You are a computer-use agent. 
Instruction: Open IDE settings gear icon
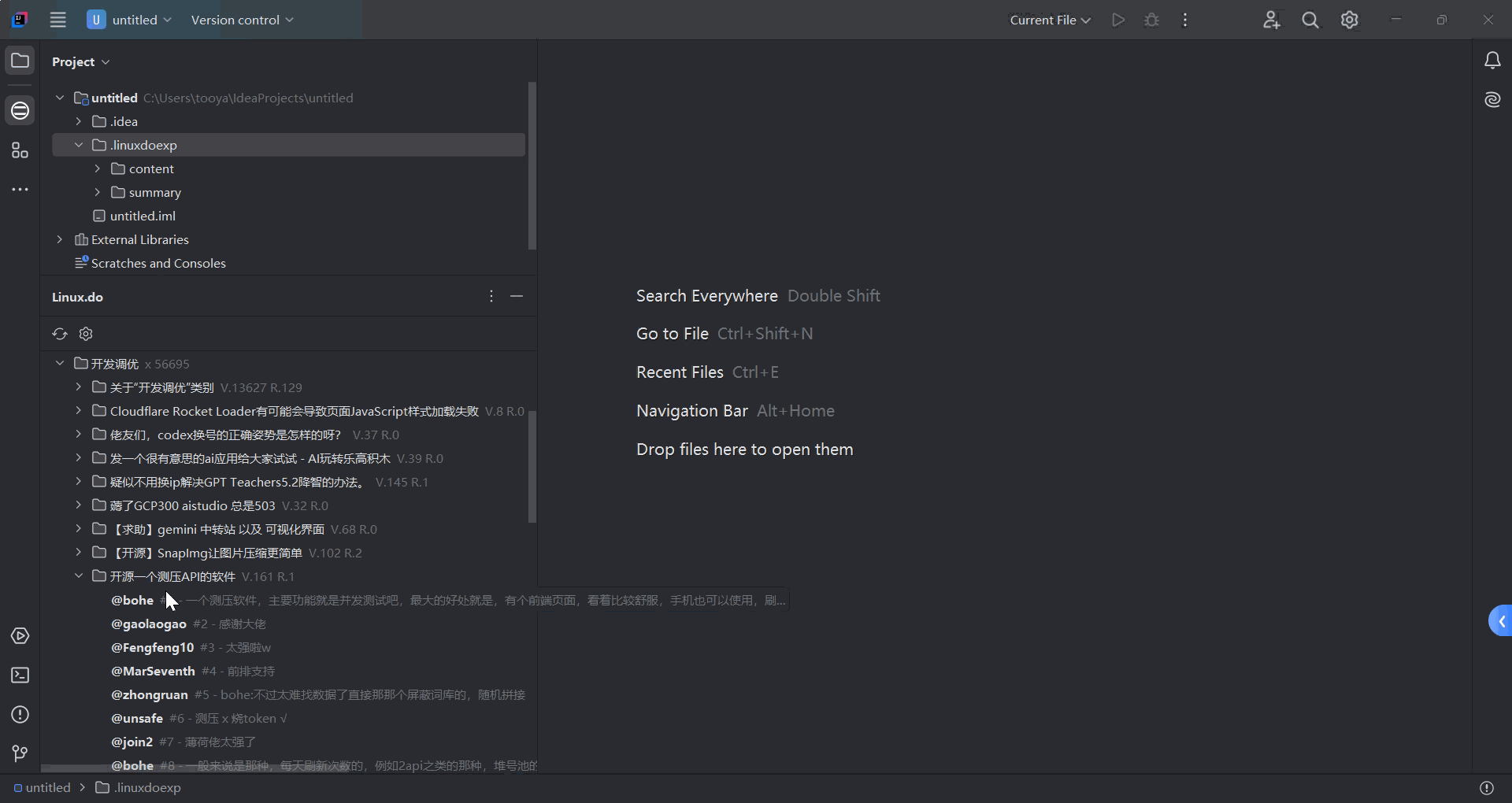[x=1350, y=20]
